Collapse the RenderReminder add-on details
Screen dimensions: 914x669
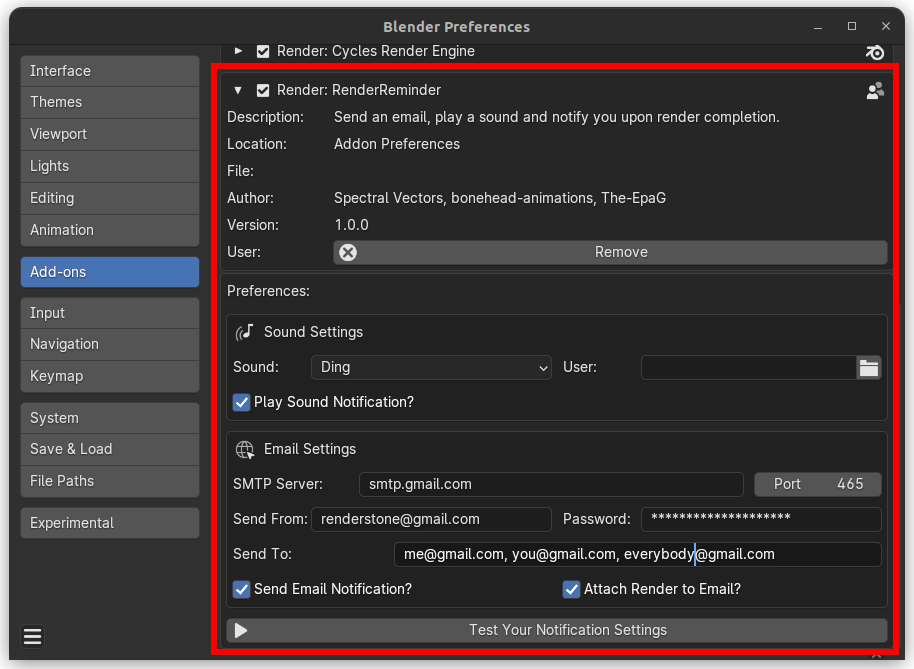pos(238,90)
